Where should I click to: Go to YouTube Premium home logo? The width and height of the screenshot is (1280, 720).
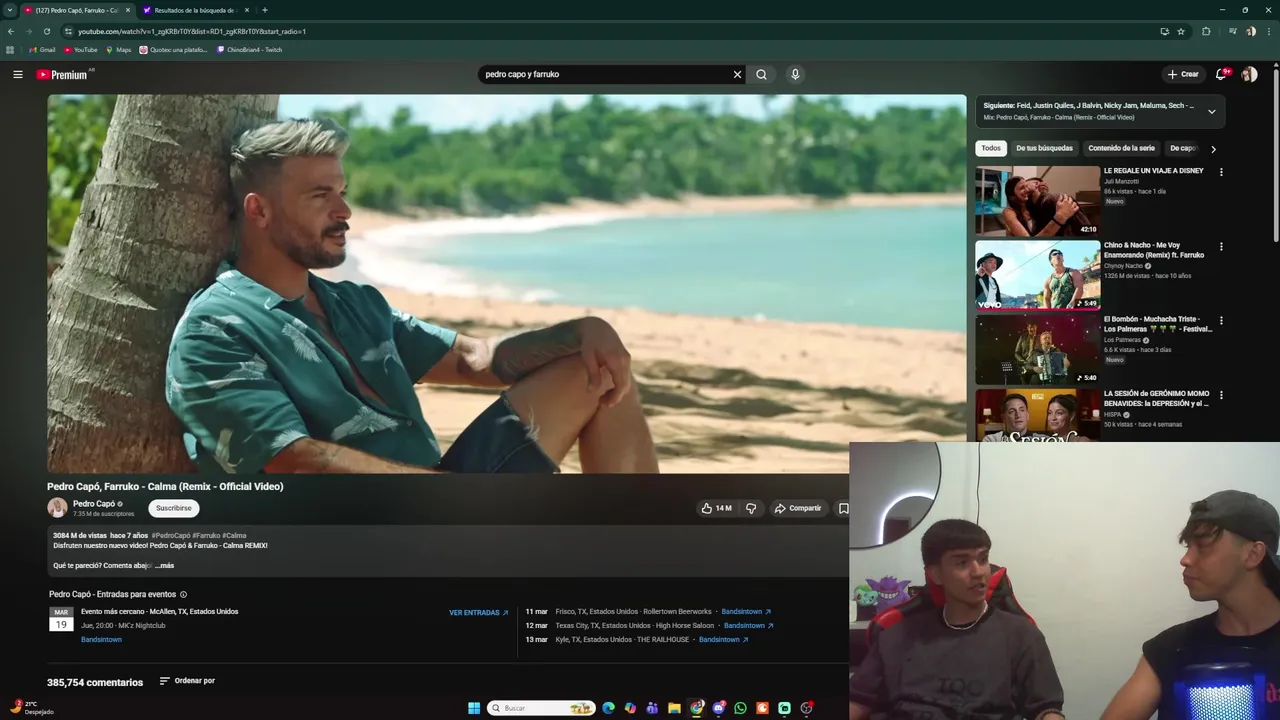[x=62, y=74]
